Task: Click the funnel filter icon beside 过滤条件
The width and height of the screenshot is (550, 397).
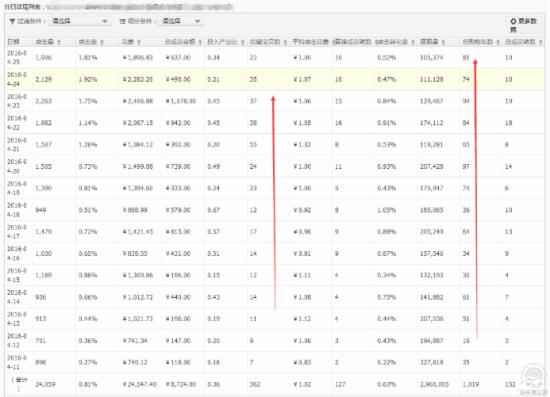Action: (12, 21)
